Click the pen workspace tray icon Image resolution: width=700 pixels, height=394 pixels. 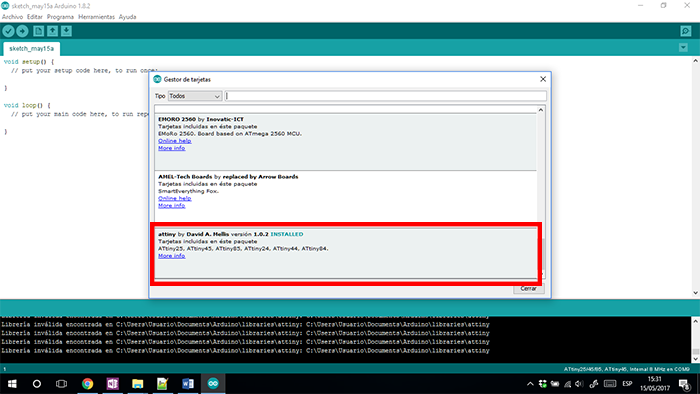(x=594, y=384)
